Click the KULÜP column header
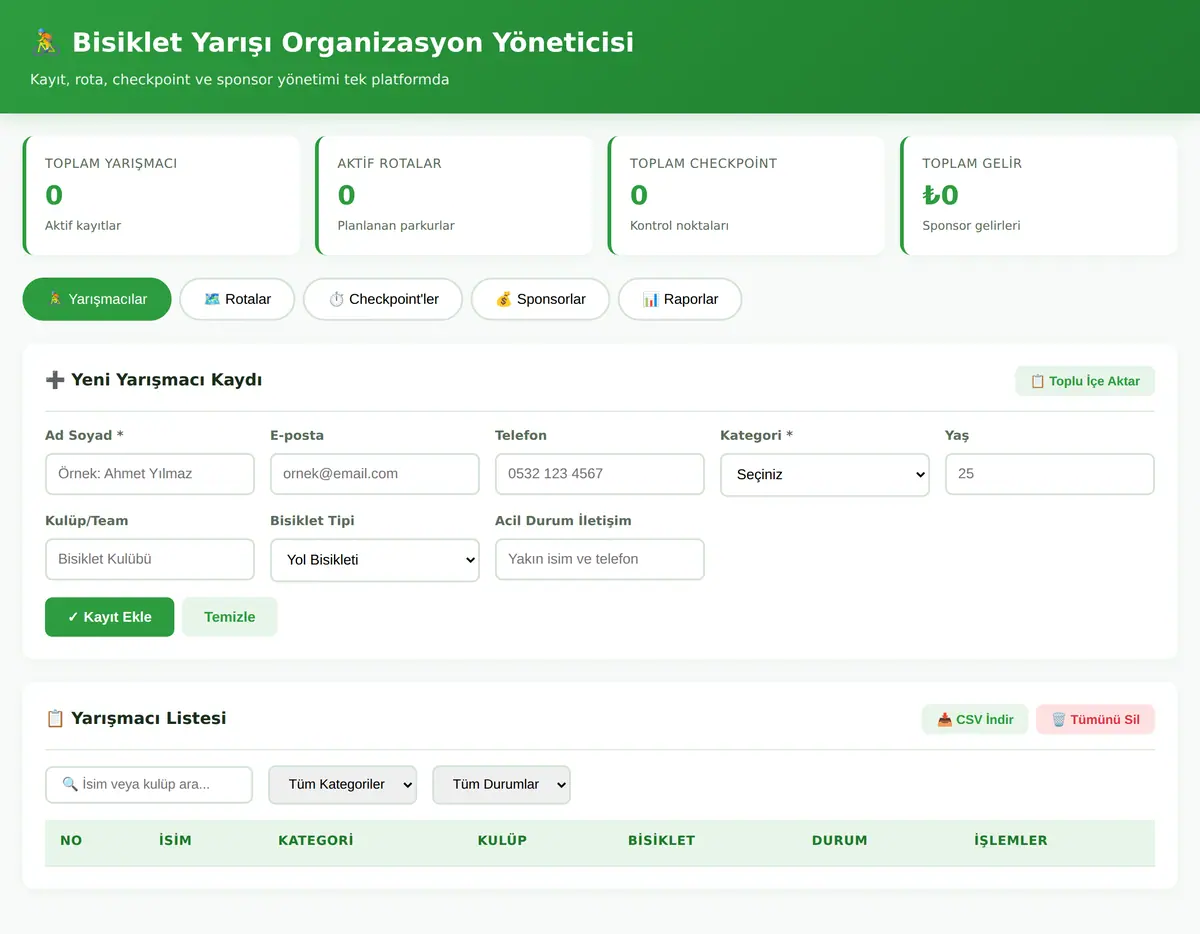The width and height of the screenshot is (1200, 934). point(502,840)
